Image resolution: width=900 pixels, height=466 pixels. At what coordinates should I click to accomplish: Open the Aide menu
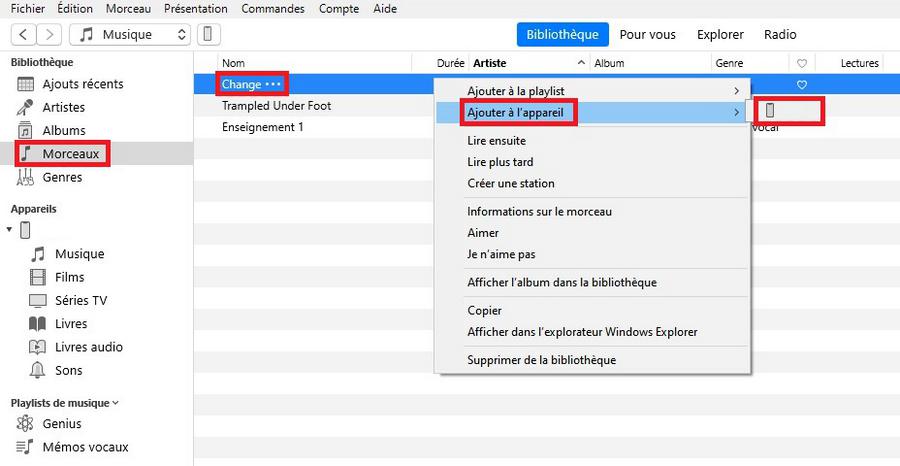pyautogui.click(x=385, y=9)
